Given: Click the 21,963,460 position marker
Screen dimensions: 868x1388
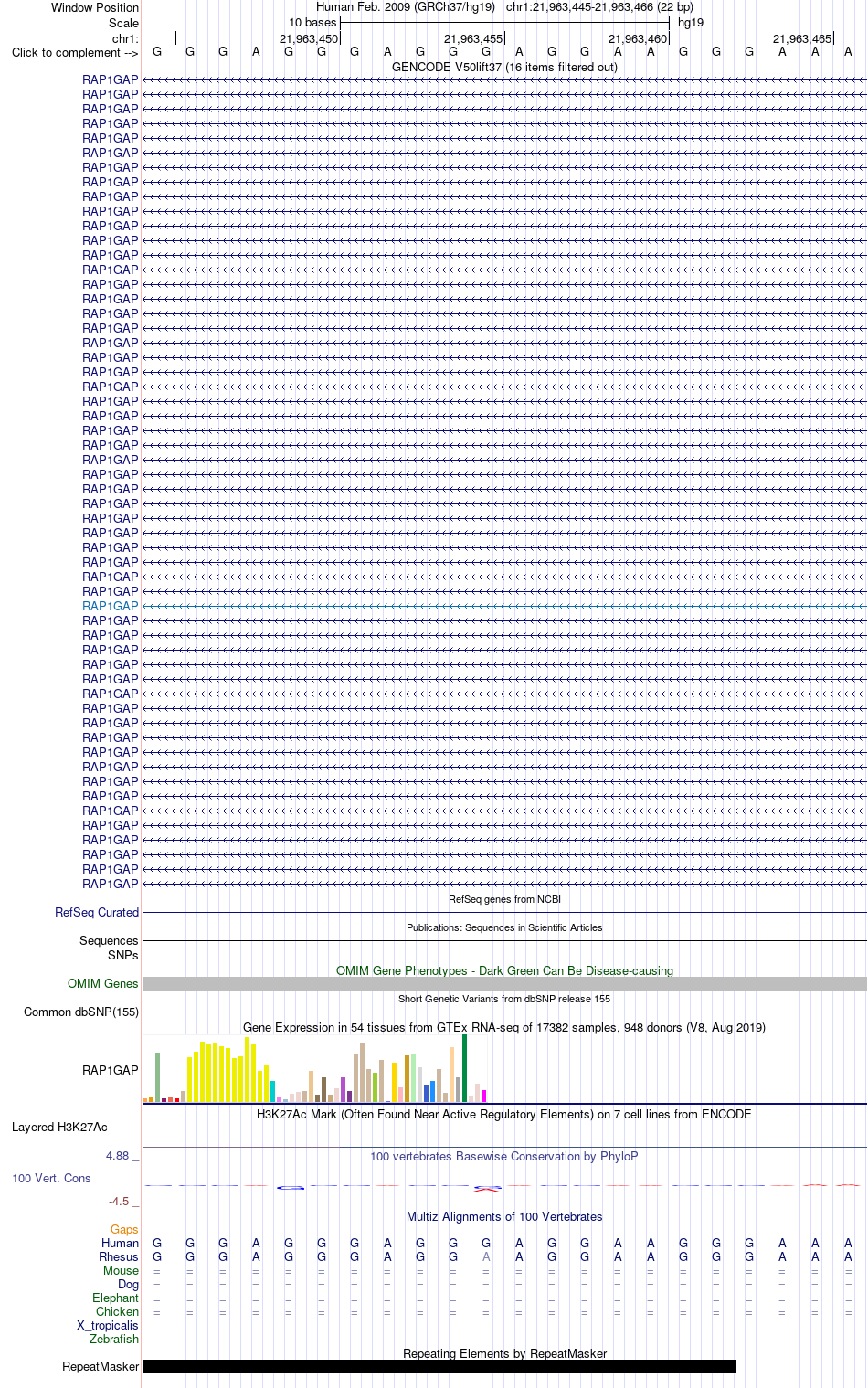Looking at the screenshot, I should pyautogui.click(x=638, y=38).
